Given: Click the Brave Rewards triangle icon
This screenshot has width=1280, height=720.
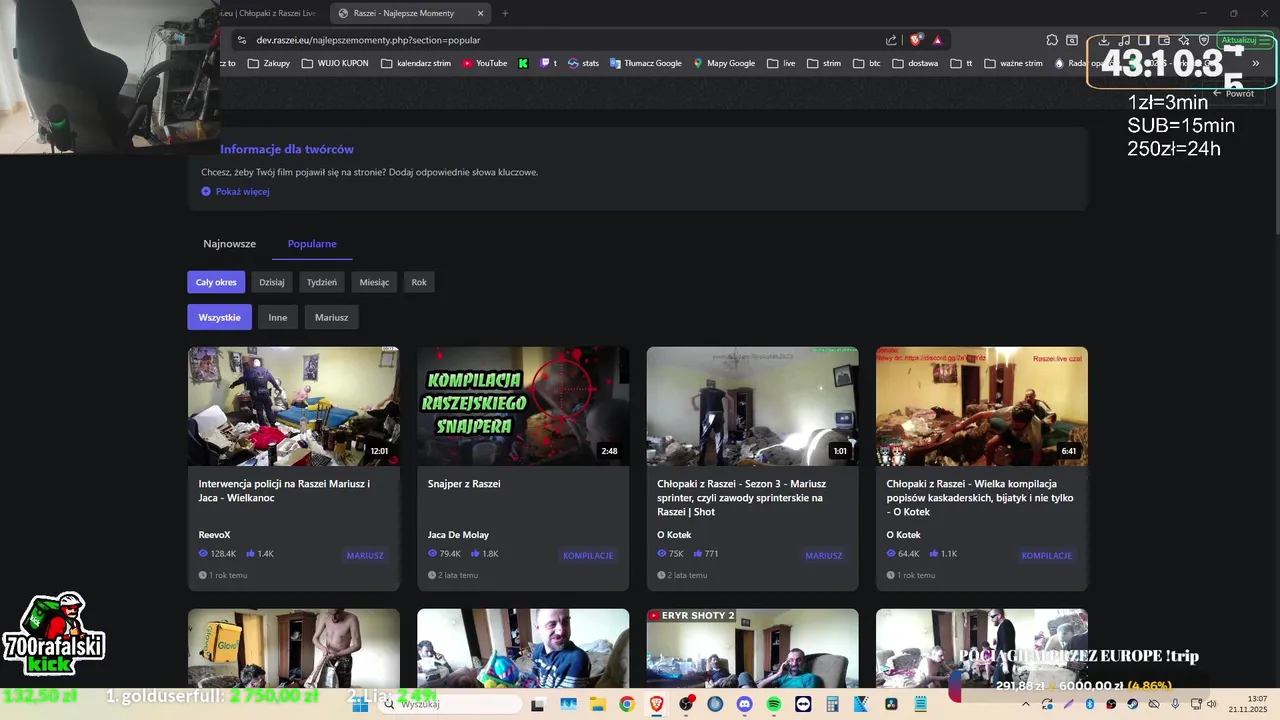Looking at the screenshot, I should click(x=937, y=40).
